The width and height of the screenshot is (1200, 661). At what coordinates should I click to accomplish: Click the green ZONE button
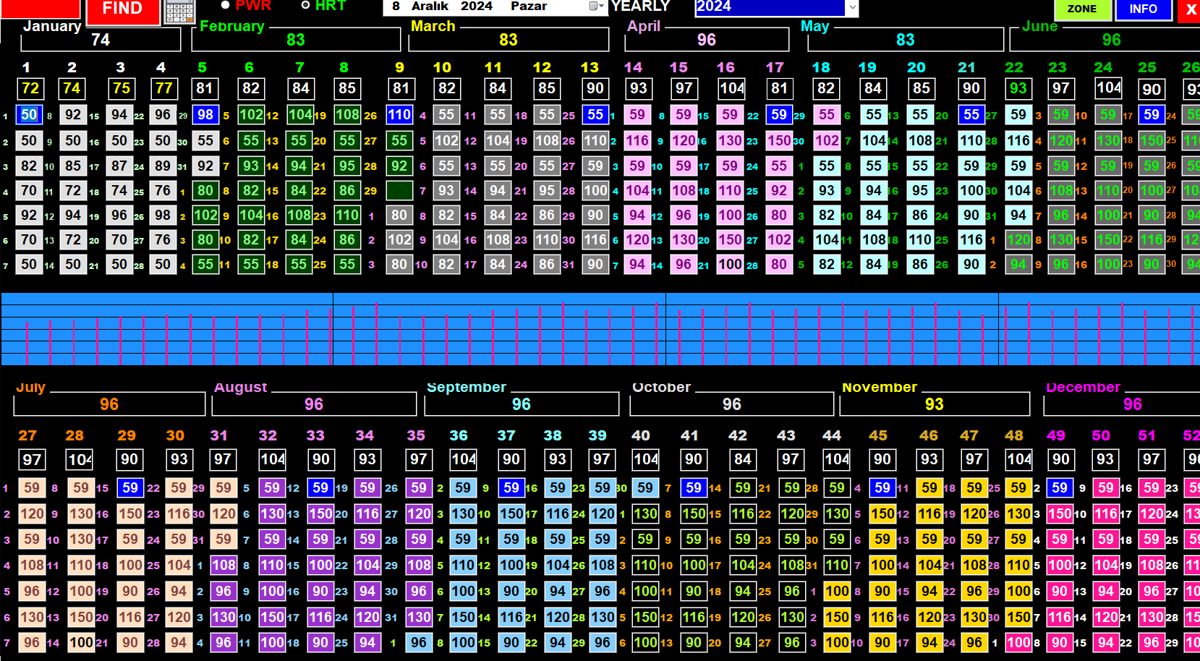1082,9
